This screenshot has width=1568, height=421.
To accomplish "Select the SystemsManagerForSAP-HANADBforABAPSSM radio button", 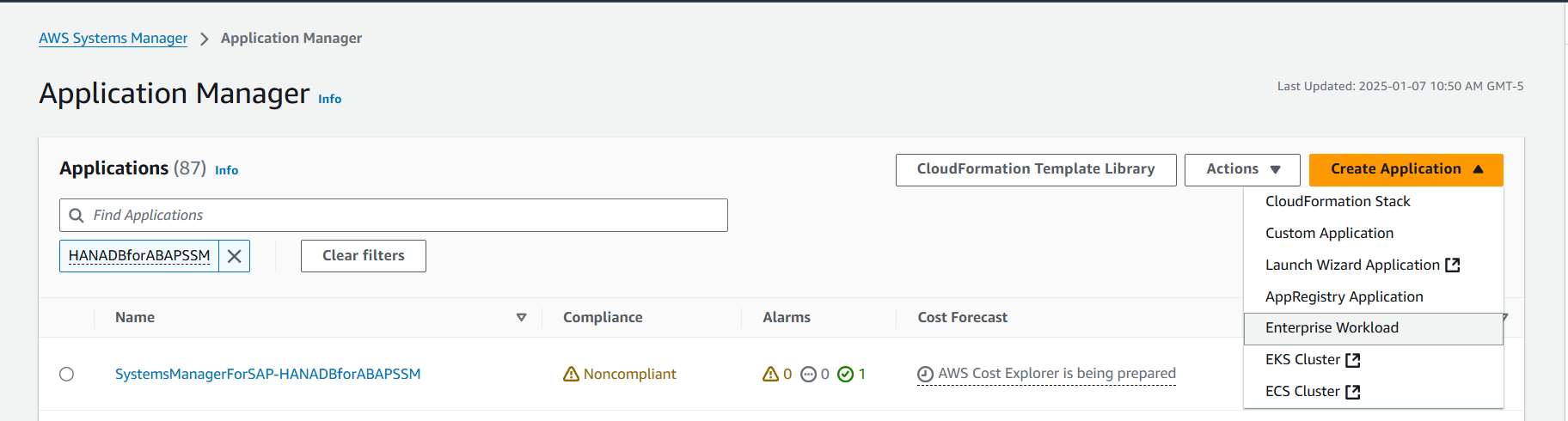I will pyautogui.click(x=67, y=374).
